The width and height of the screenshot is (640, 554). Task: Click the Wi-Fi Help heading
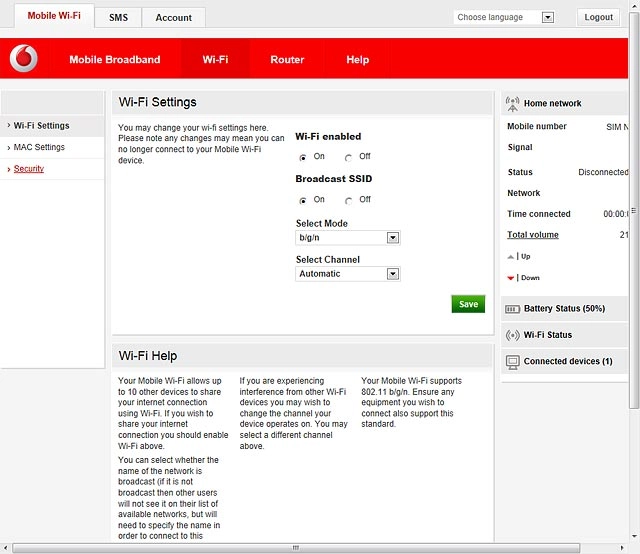coord(148,356)
